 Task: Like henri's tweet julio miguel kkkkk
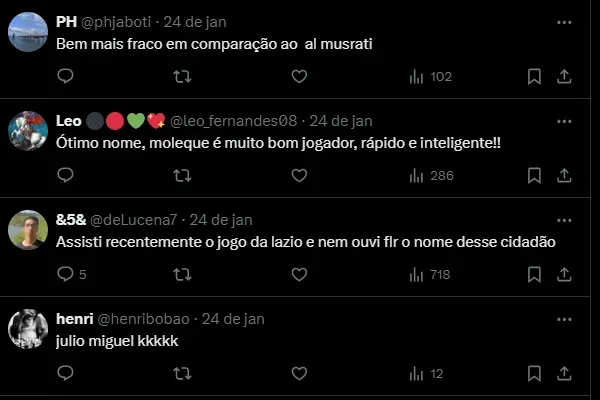(299, 373)
